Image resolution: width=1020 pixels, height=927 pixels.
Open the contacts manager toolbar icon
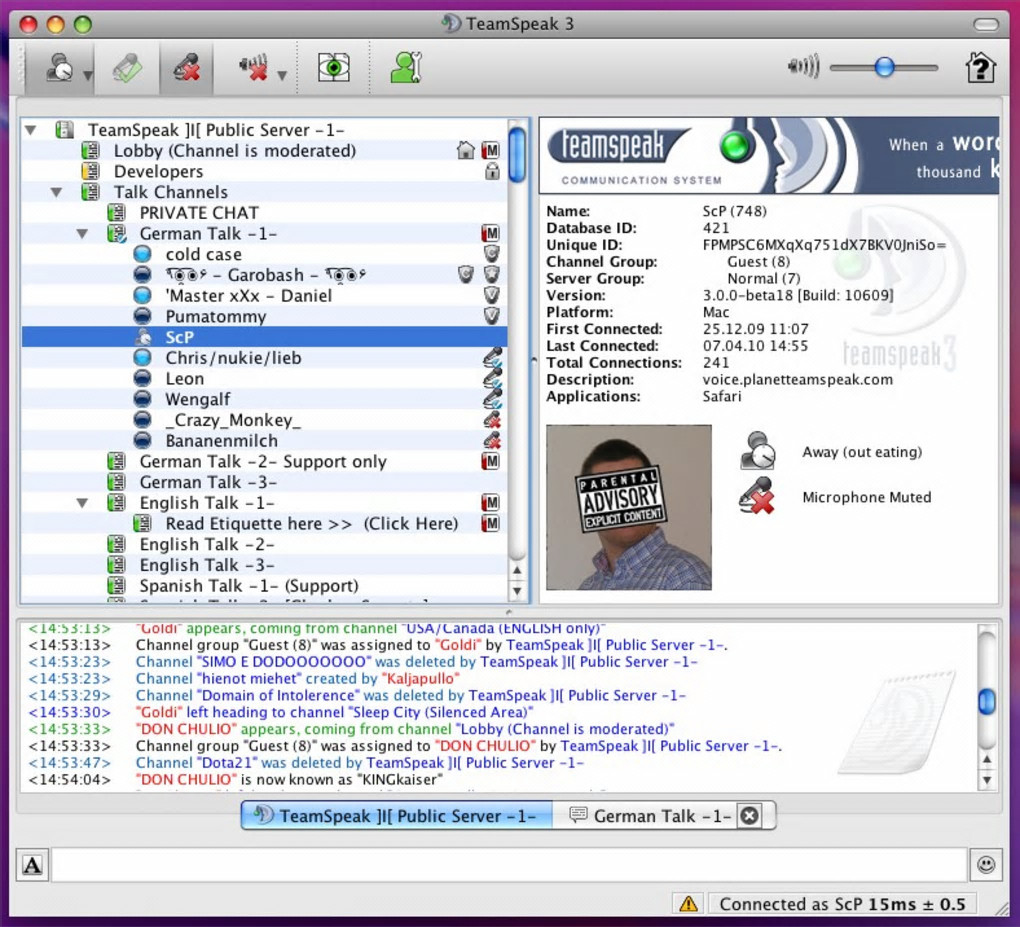click(x=405, y=68)
